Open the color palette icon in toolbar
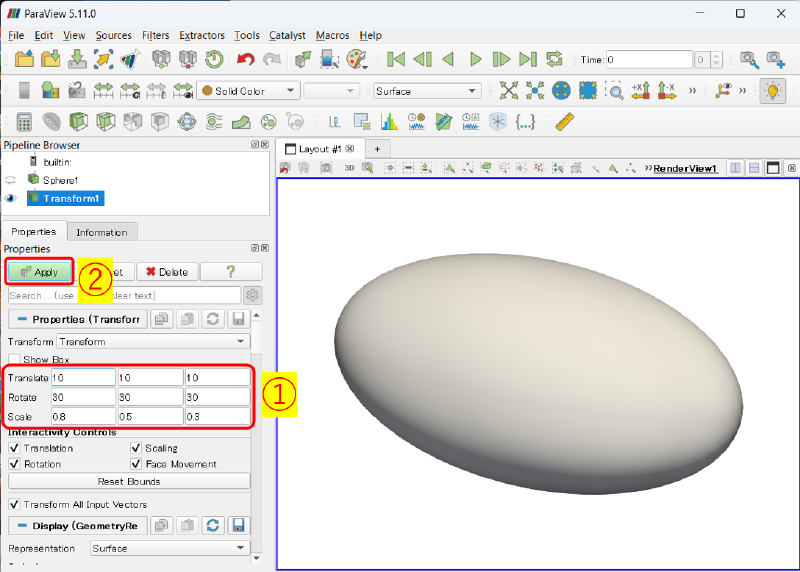The height and width of the screenshot is (572, 800). point(357,60)
